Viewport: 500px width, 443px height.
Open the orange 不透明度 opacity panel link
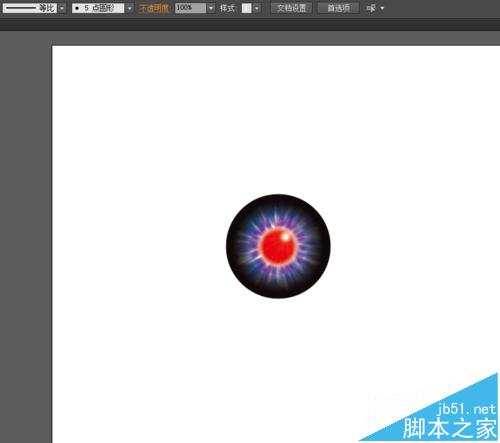pos(154,8)
